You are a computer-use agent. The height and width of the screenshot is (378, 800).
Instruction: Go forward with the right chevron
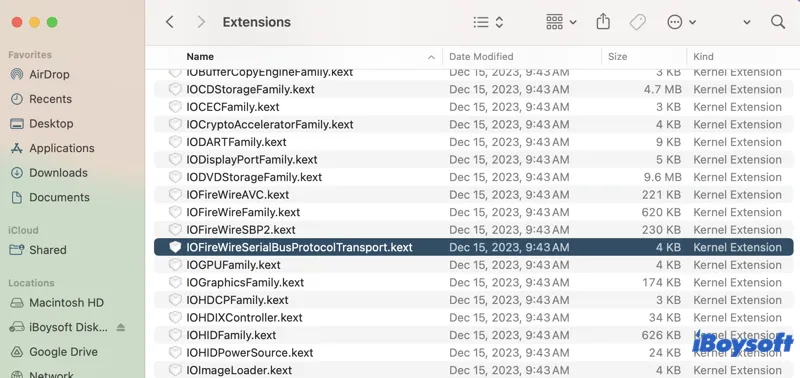click(x=201, y=22)
